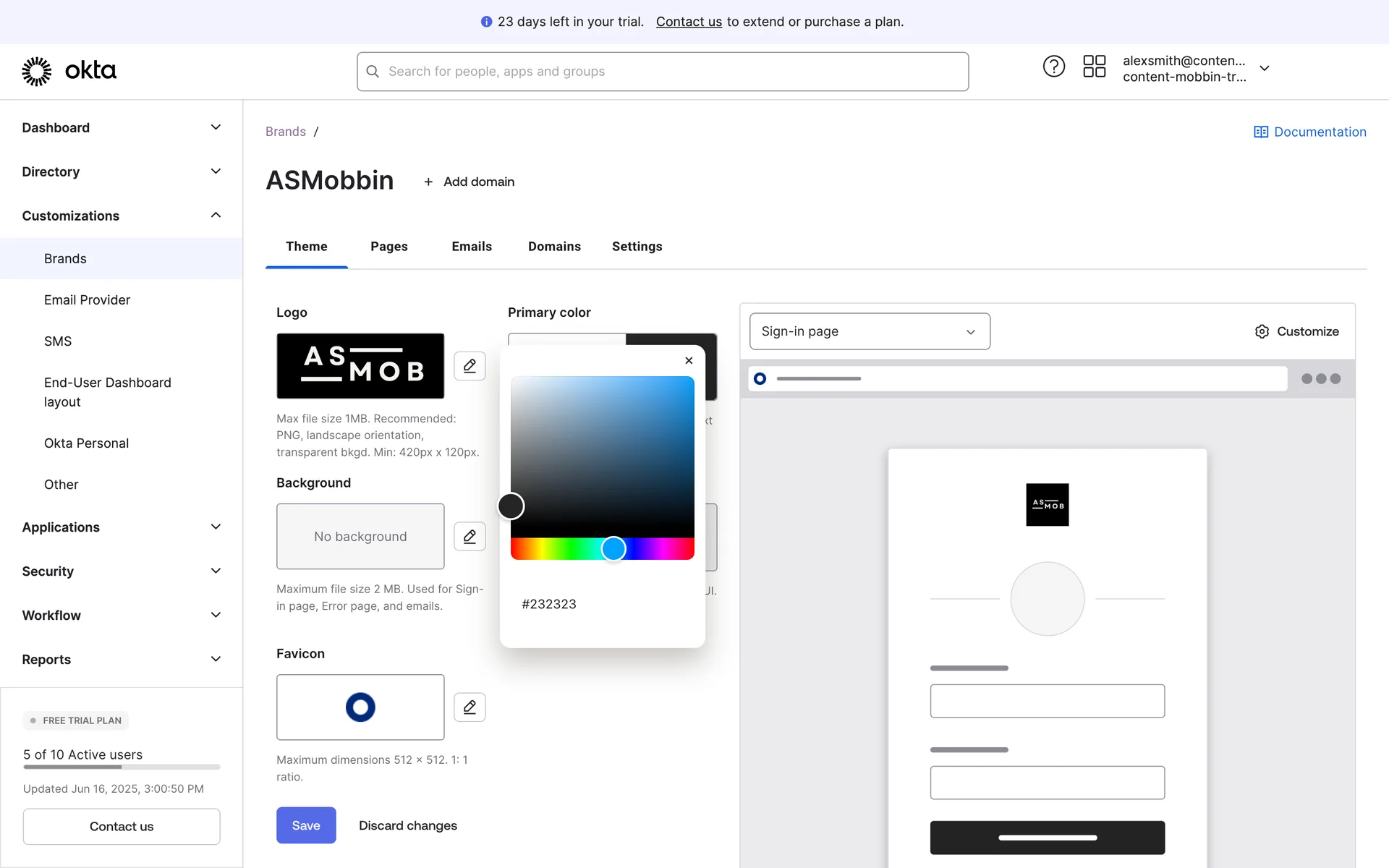
Task: Switch to the Domains tab
Action: 554,247
